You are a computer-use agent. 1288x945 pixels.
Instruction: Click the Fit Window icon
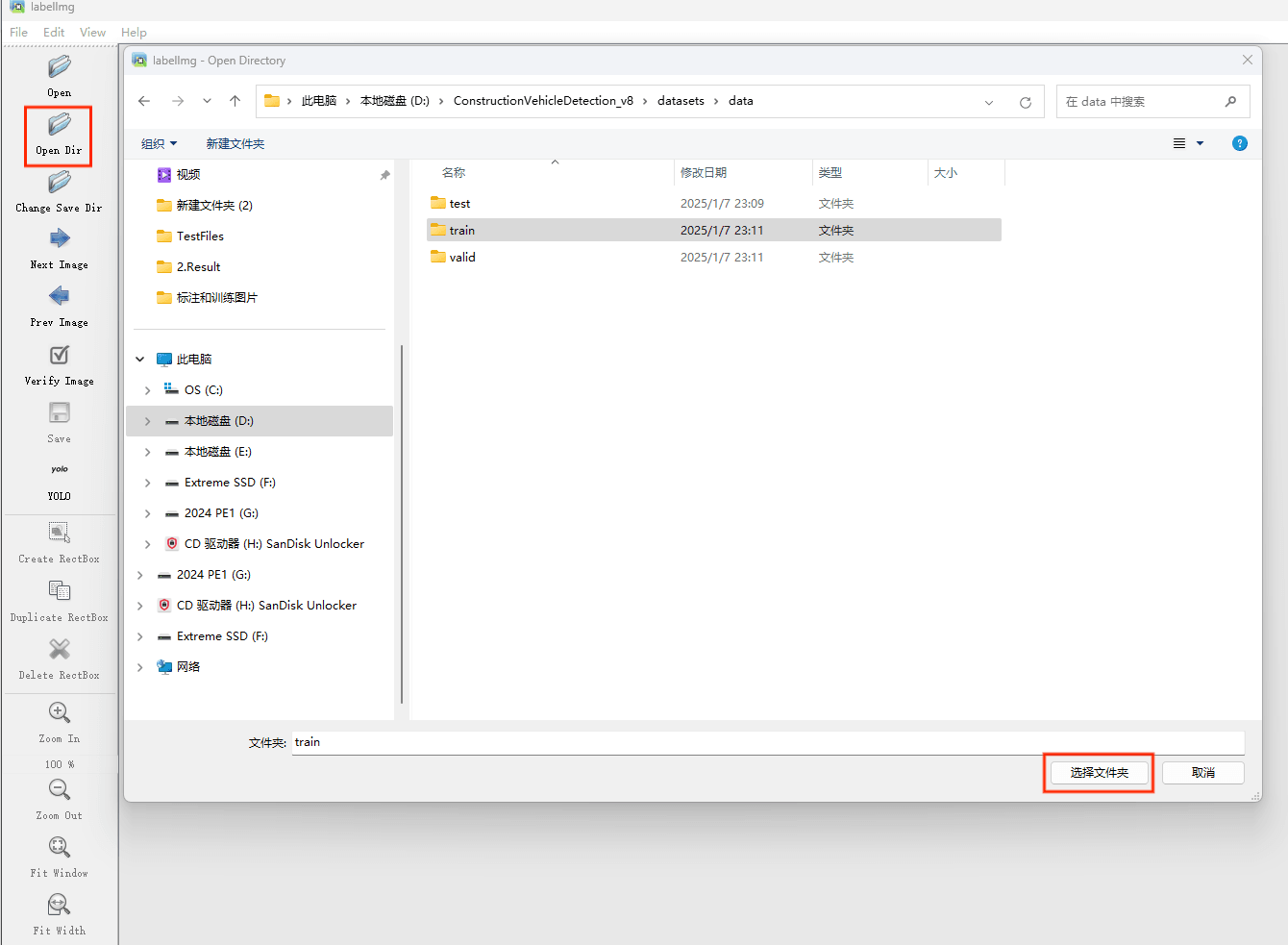(59, 848)
